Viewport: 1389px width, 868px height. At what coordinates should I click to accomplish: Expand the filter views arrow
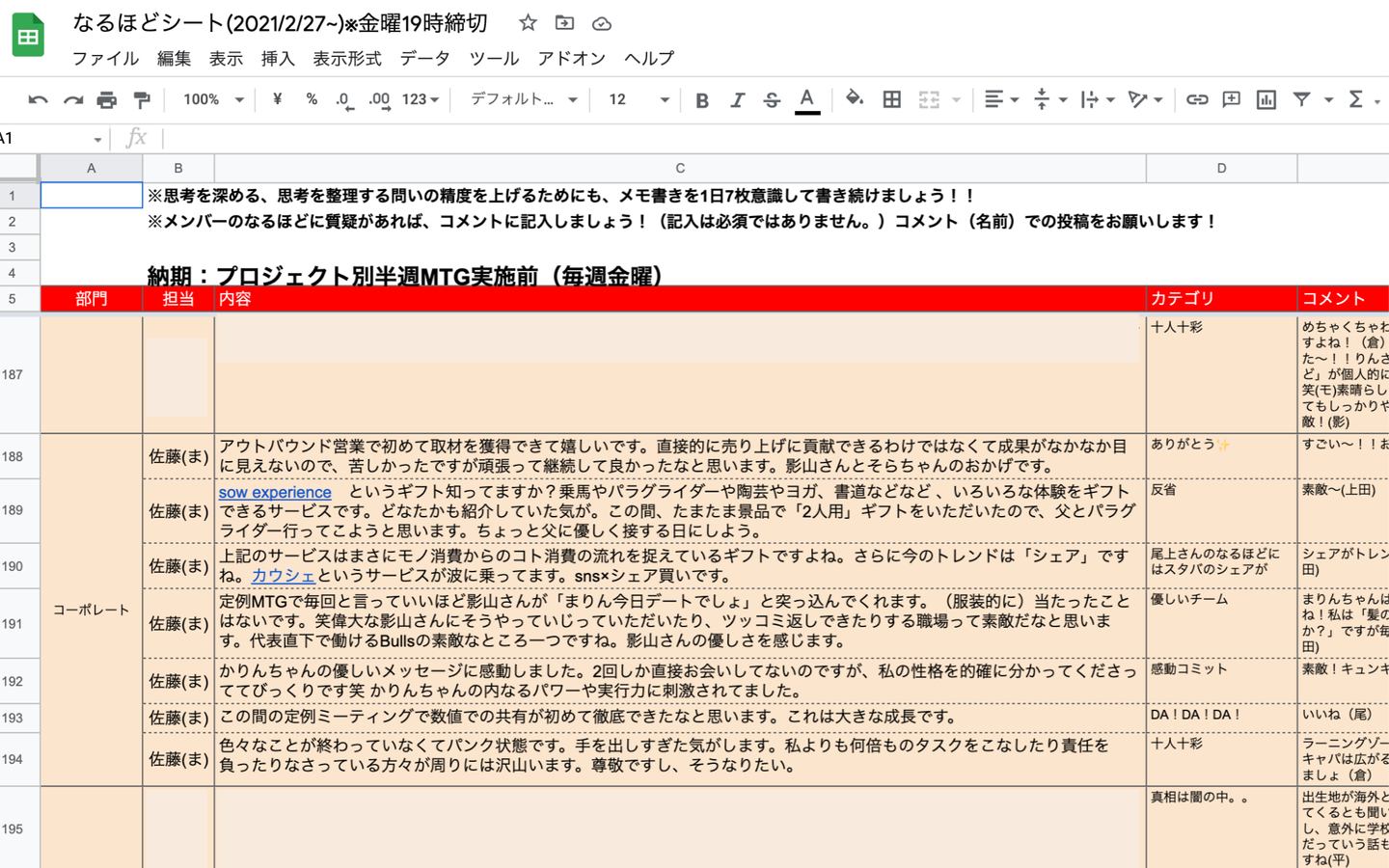1328,99
